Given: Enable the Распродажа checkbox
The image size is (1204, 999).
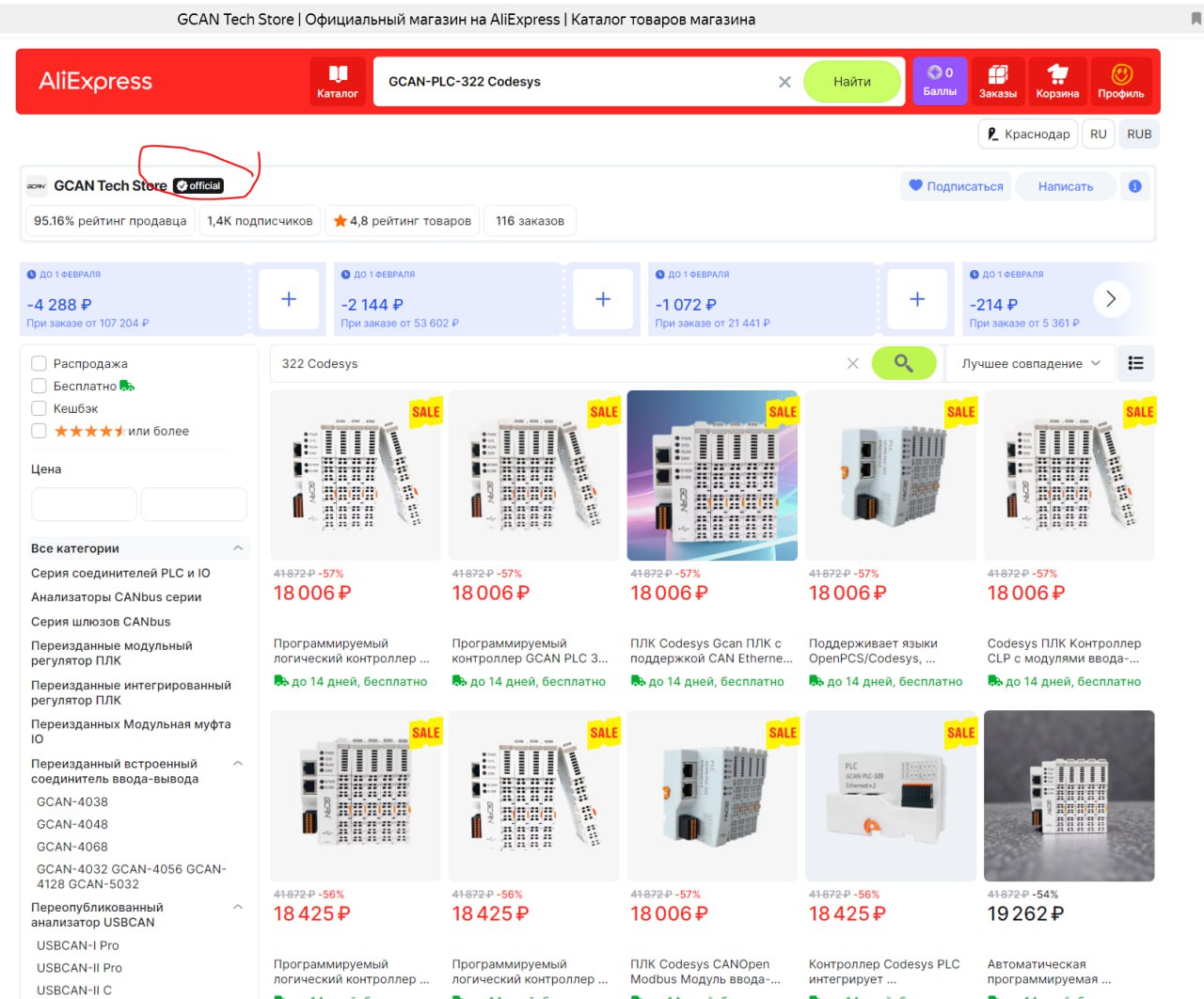Looking at the screenshot, I should 39,363.
